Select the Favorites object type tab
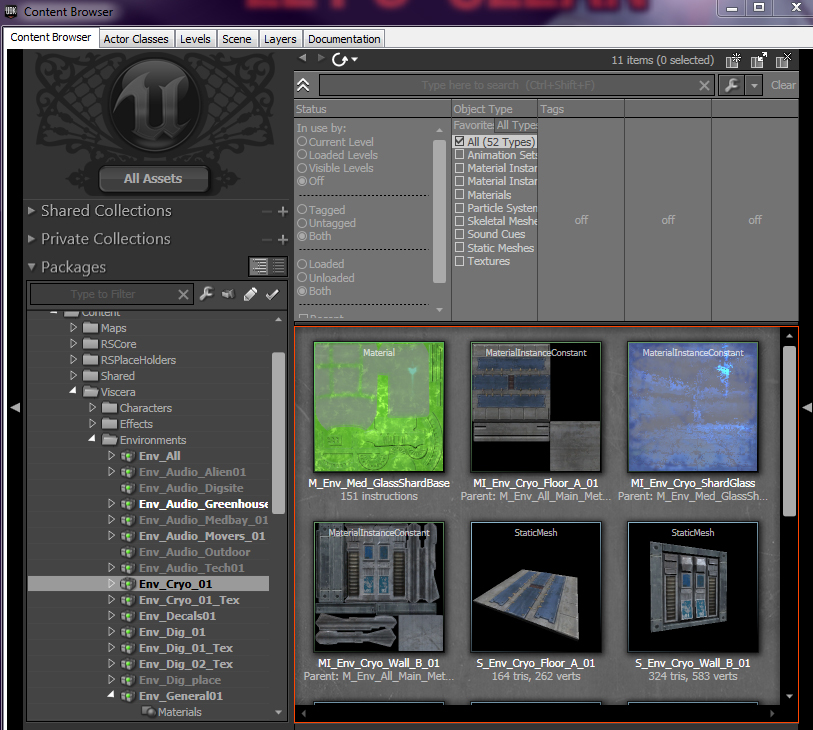The width and height of the screenshot is (813, 730). coord(473,125)
